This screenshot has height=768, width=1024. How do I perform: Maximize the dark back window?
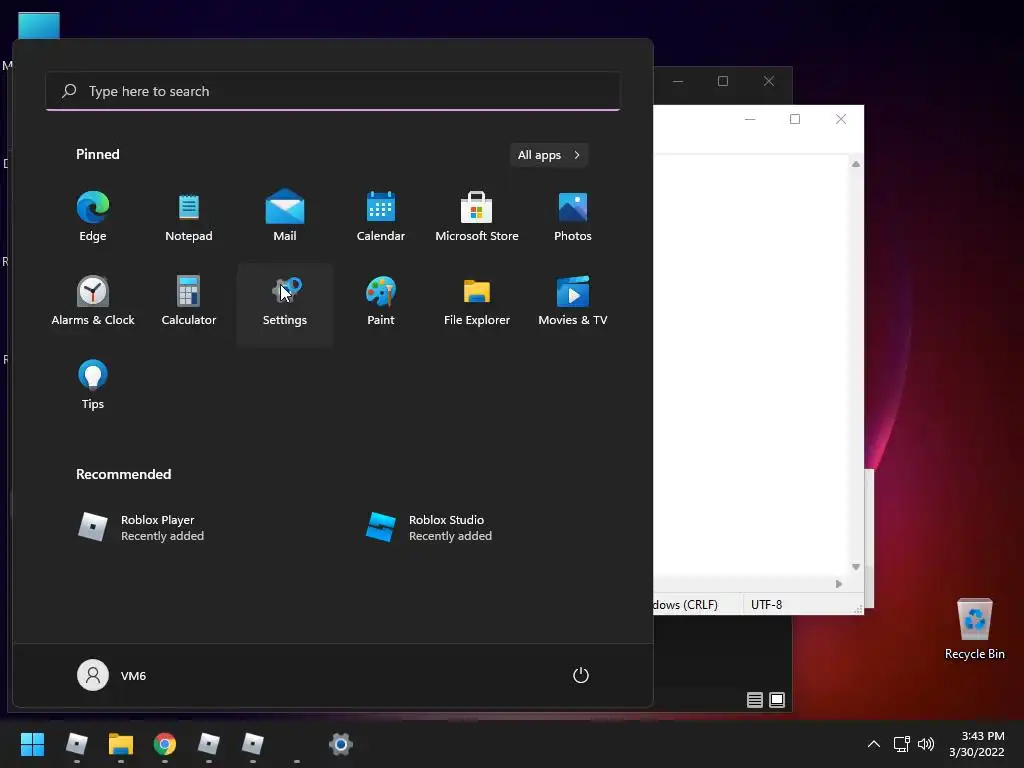point(723,81)
